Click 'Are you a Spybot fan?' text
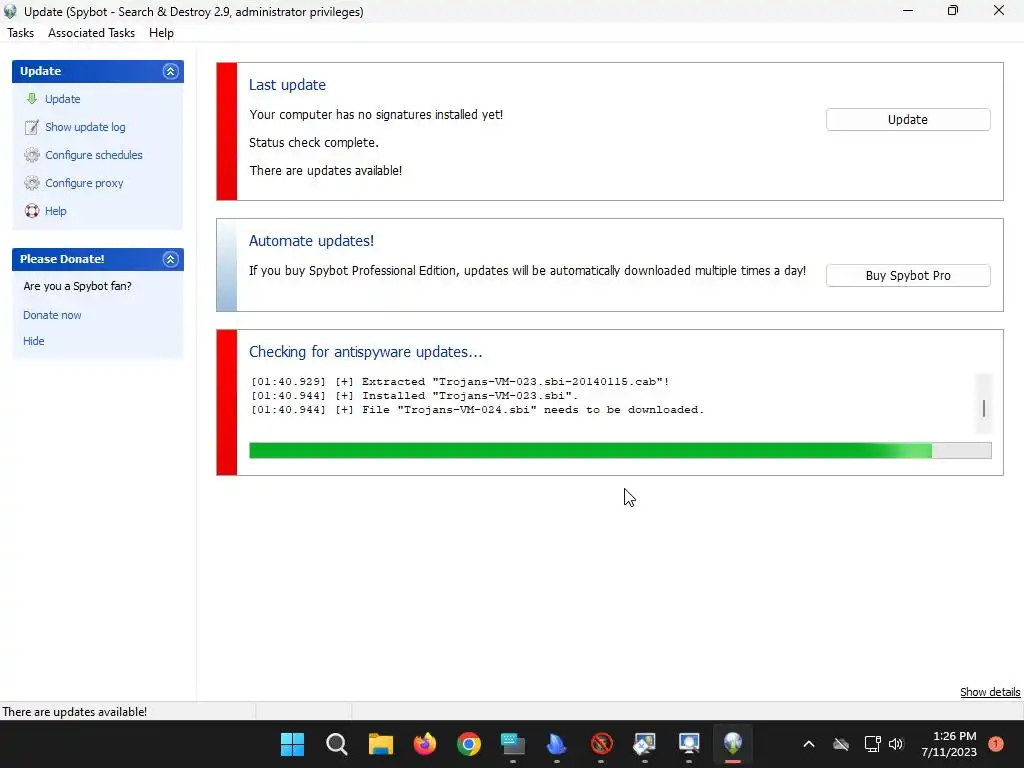 (77, 286)
